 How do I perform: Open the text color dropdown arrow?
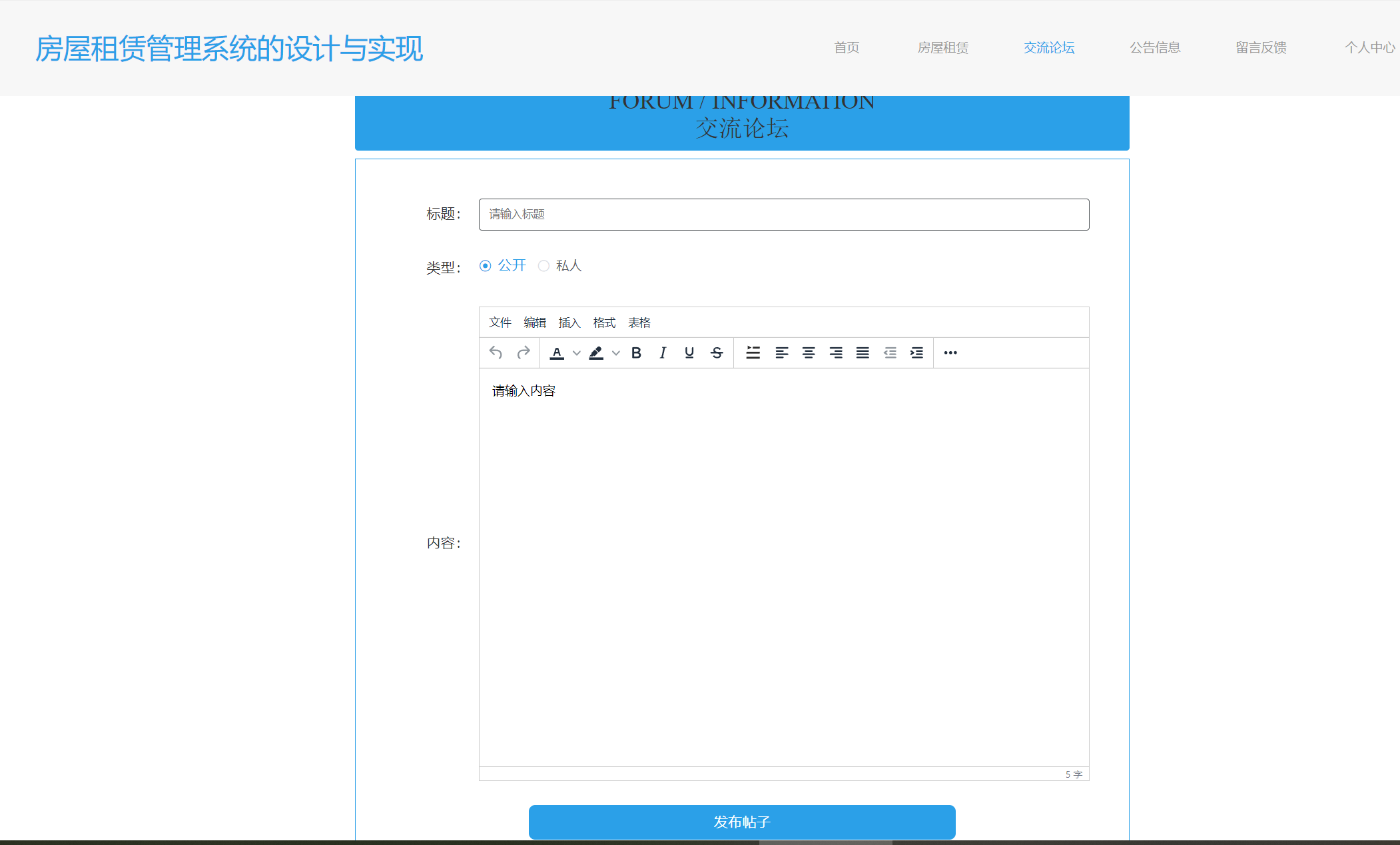click(x=577, y=353)
